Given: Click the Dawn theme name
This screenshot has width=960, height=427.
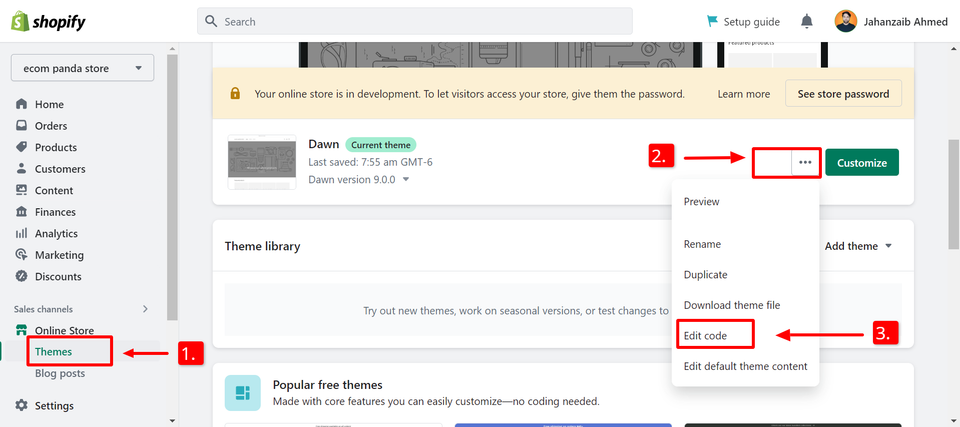Looking at the screenshot, I should pos(324,145).
